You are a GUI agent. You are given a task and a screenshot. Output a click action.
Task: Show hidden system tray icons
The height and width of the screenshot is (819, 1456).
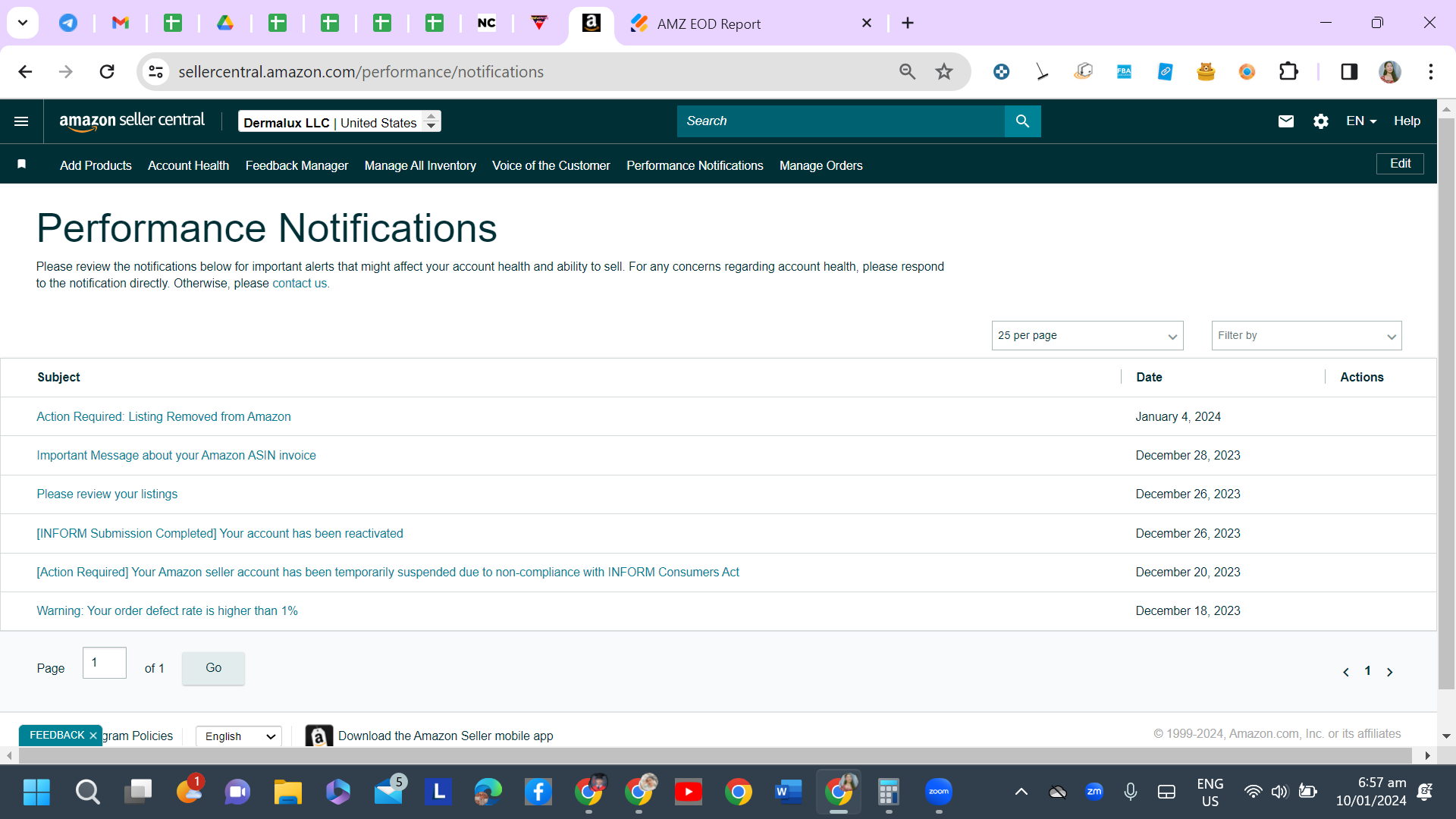point(1021,792)
